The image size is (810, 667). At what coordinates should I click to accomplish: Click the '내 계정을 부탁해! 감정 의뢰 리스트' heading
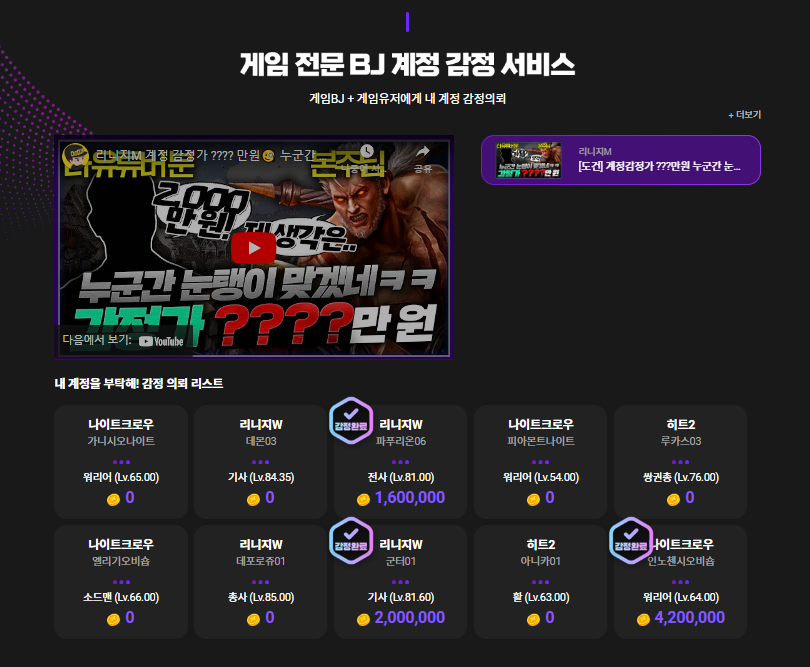pyautogui.click(x=139, y=383)
